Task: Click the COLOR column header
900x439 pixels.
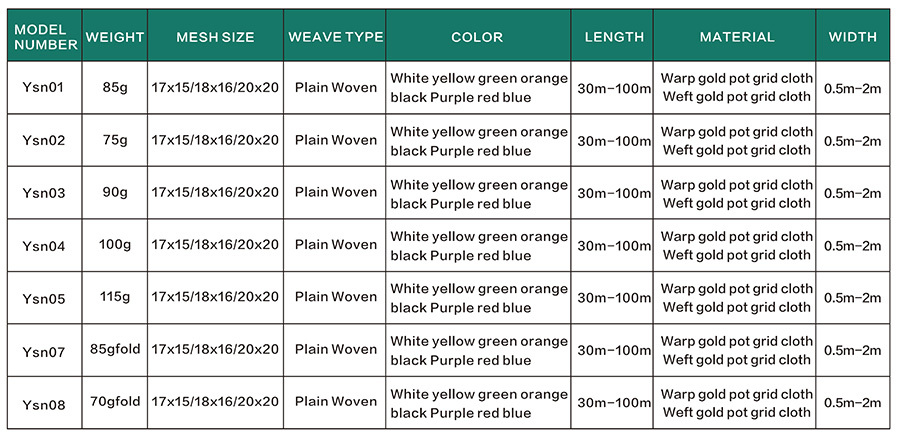Action: click(x=478, y=36)
